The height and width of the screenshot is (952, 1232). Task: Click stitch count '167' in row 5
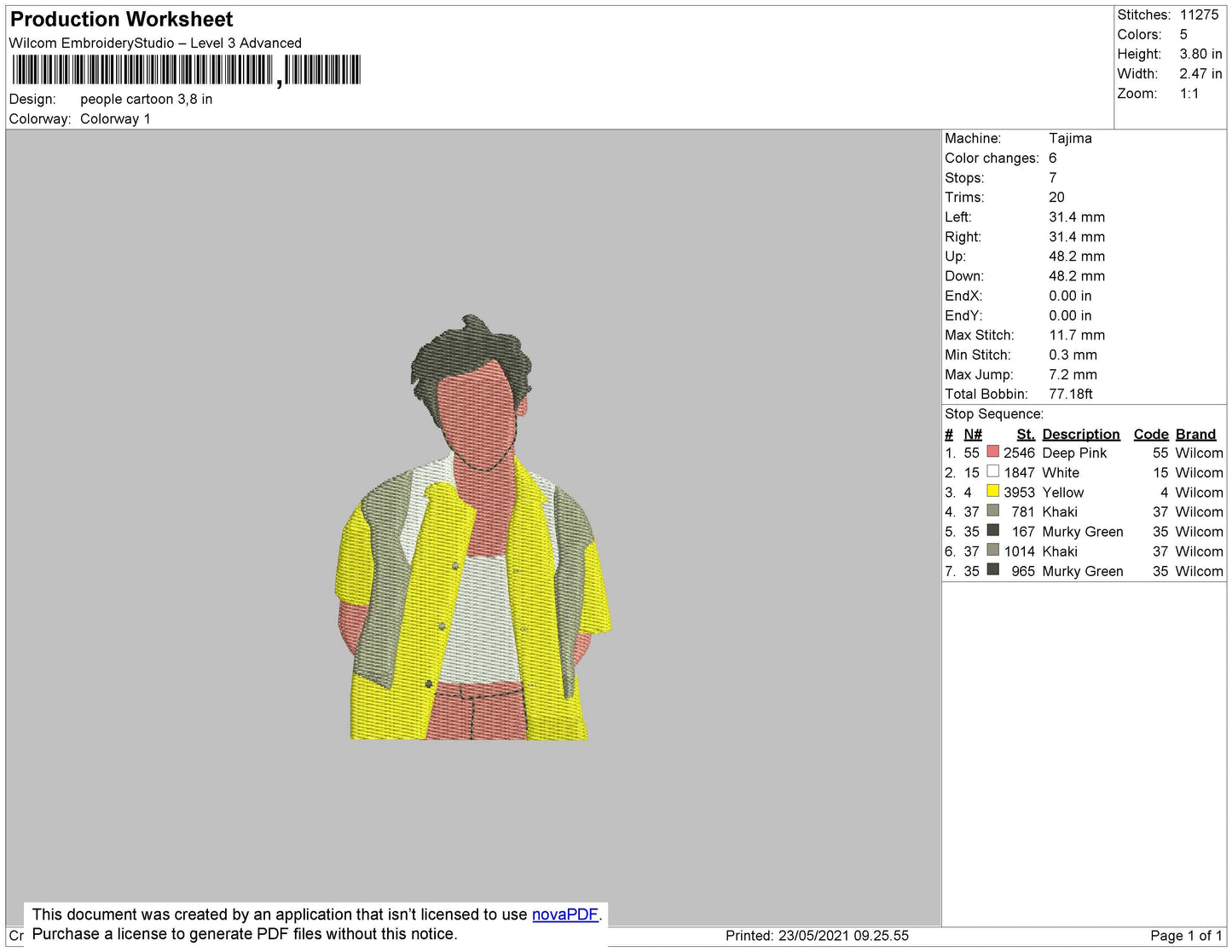tap(1023, 532)
